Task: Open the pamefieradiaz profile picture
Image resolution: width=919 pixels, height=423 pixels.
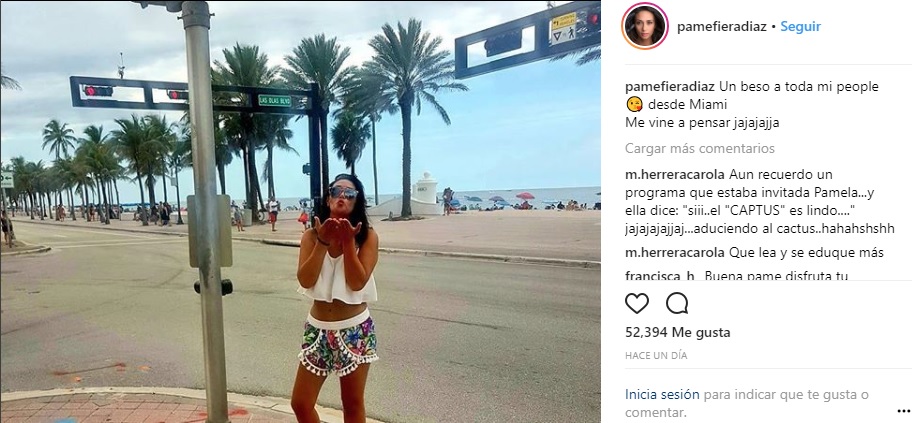Action: pyautogui.click(x=645, y=26)
